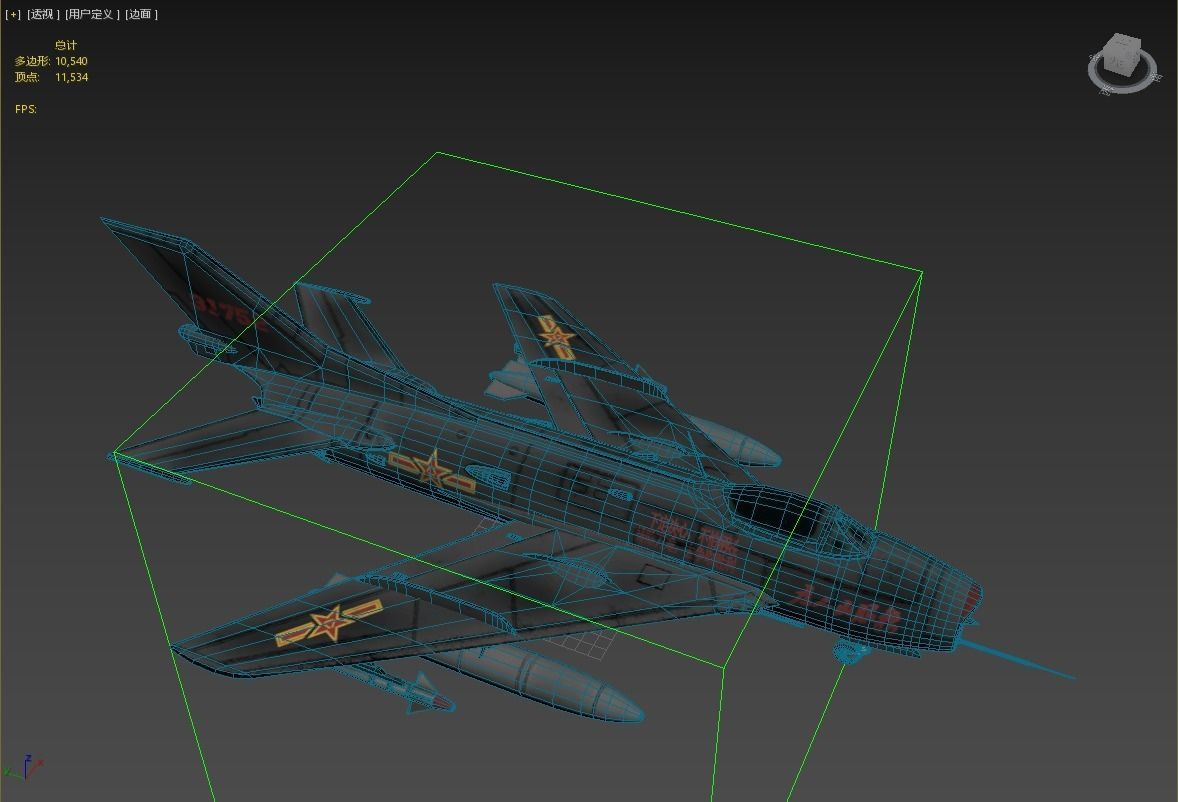Click the vertex count value 11,534
1178x802 pixels.
pyautogui.click(x=71, y=77)
